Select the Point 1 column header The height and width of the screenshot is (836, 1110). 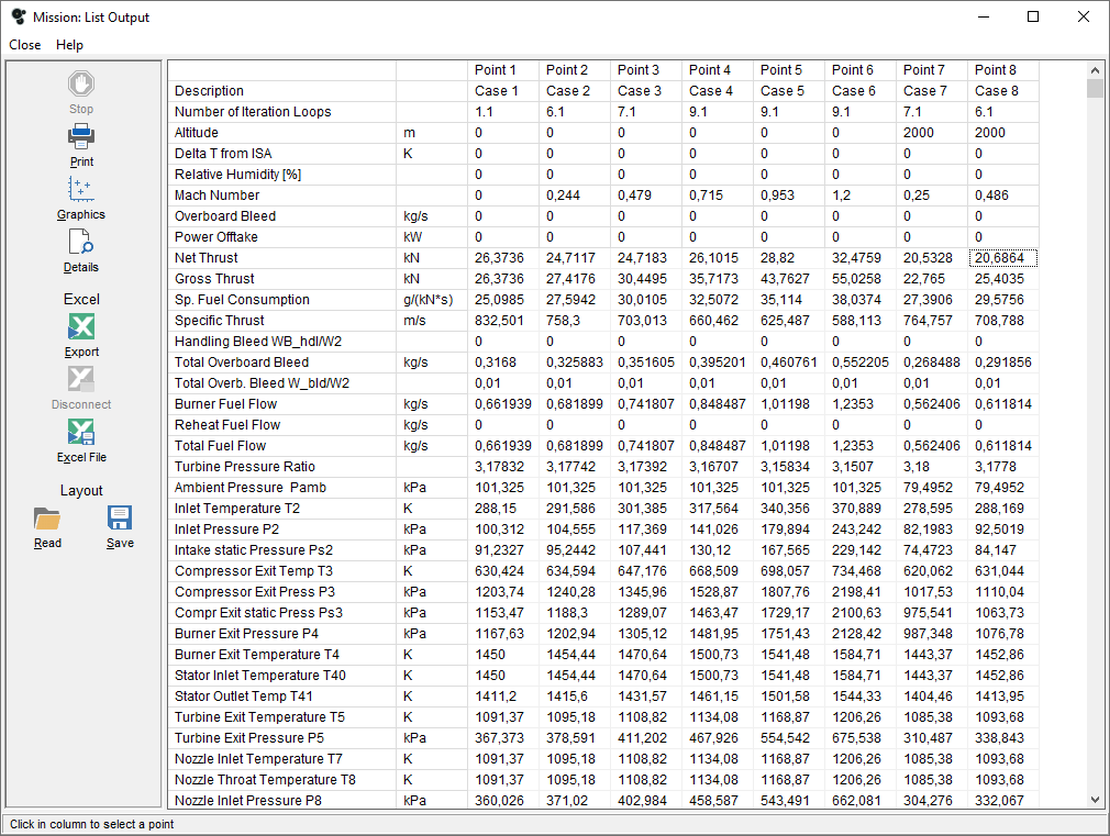496,70
